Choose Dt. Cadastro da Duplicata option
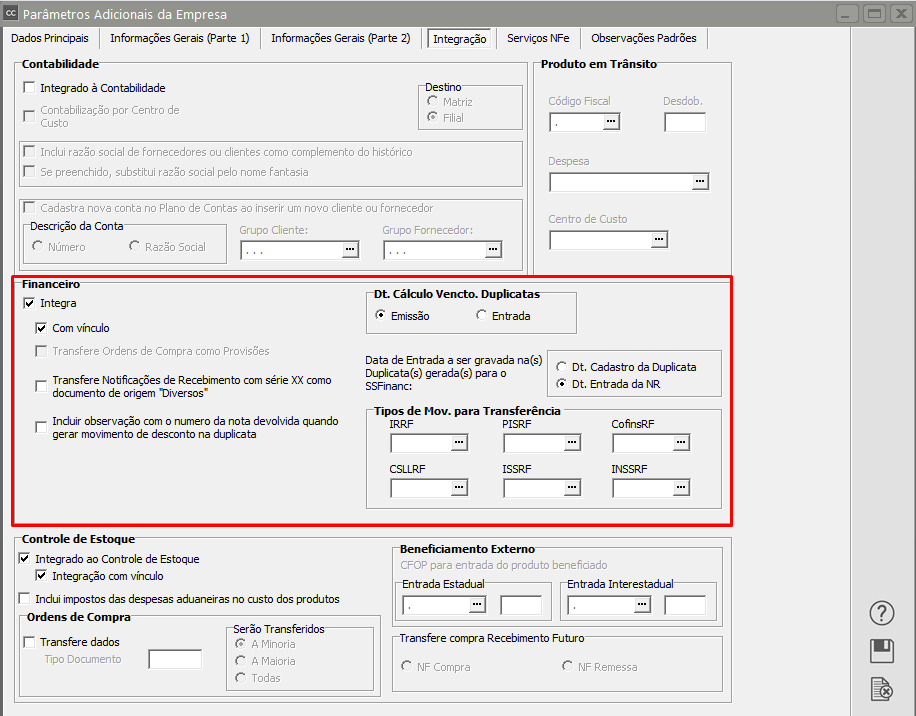This screenshot has width=916, height=716. click(563, 367)
